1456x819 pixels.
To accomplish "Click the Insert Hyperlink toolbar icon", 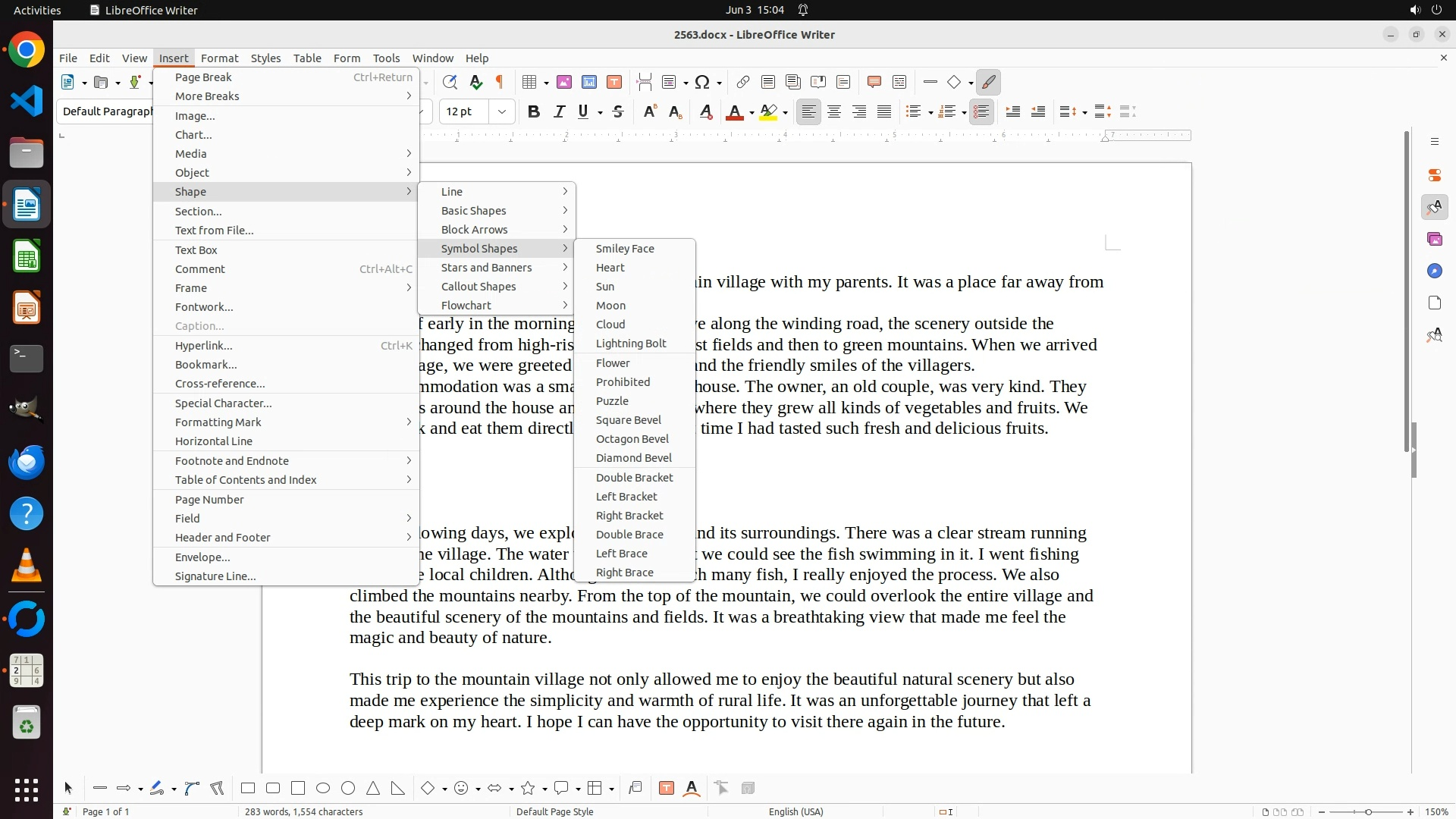I will point(743,82).
